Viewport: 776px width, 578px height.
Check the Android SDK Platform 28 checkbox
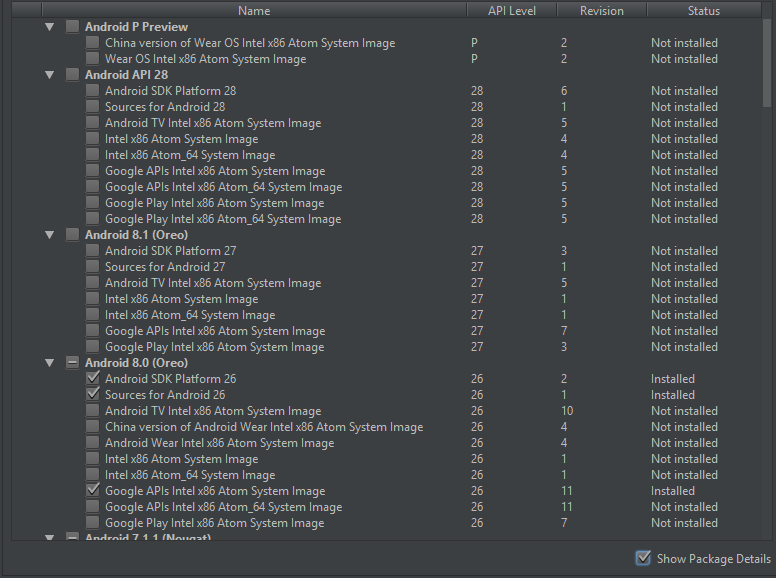pos(93,91)
